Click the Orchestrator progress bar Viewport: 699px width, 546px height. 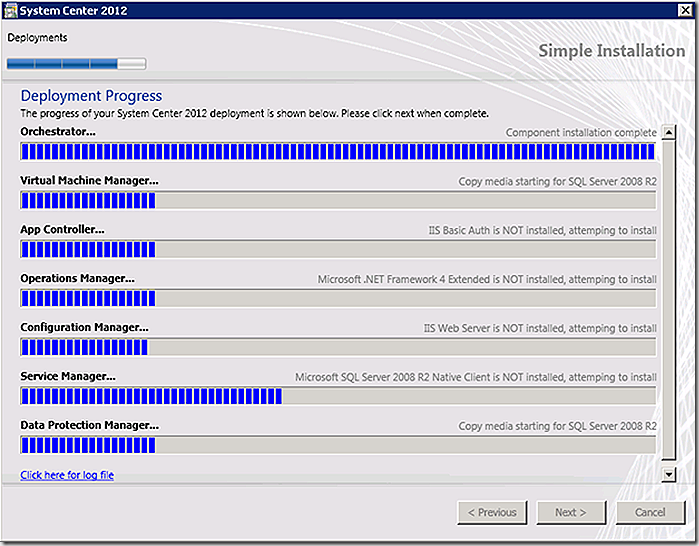(x=338, y=152)
